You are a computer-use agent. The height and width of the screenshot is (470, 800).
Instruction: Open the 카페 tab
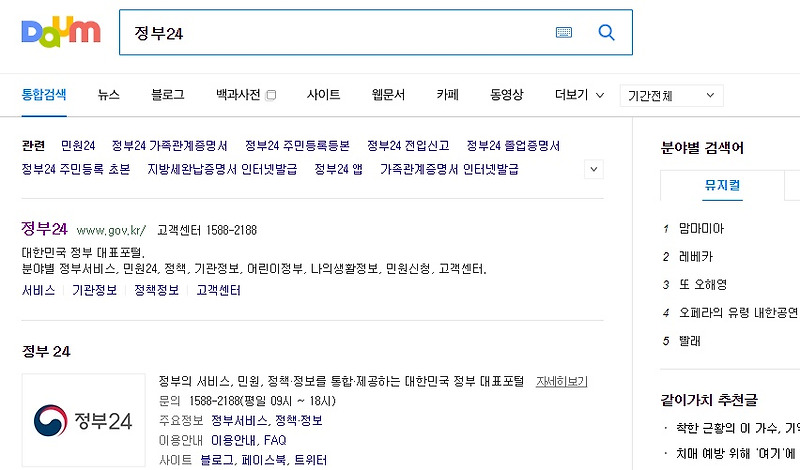(x=447, y=95)
